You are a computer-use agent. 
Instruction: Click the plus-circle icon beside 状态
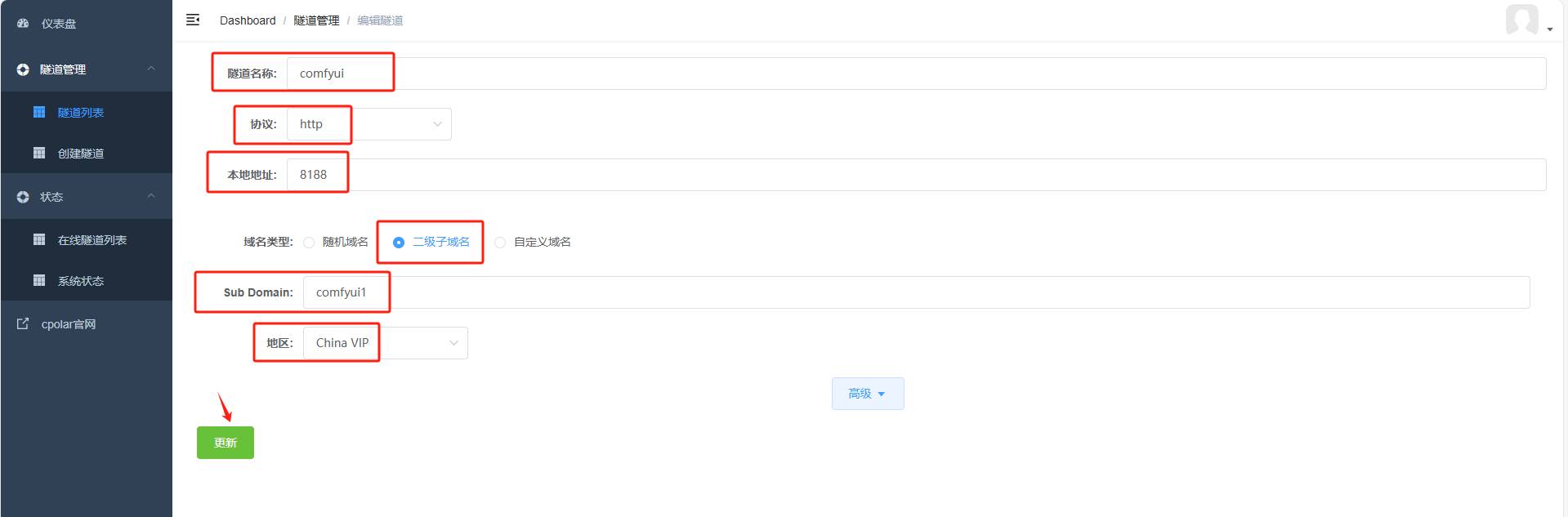[x=23, y=197]
